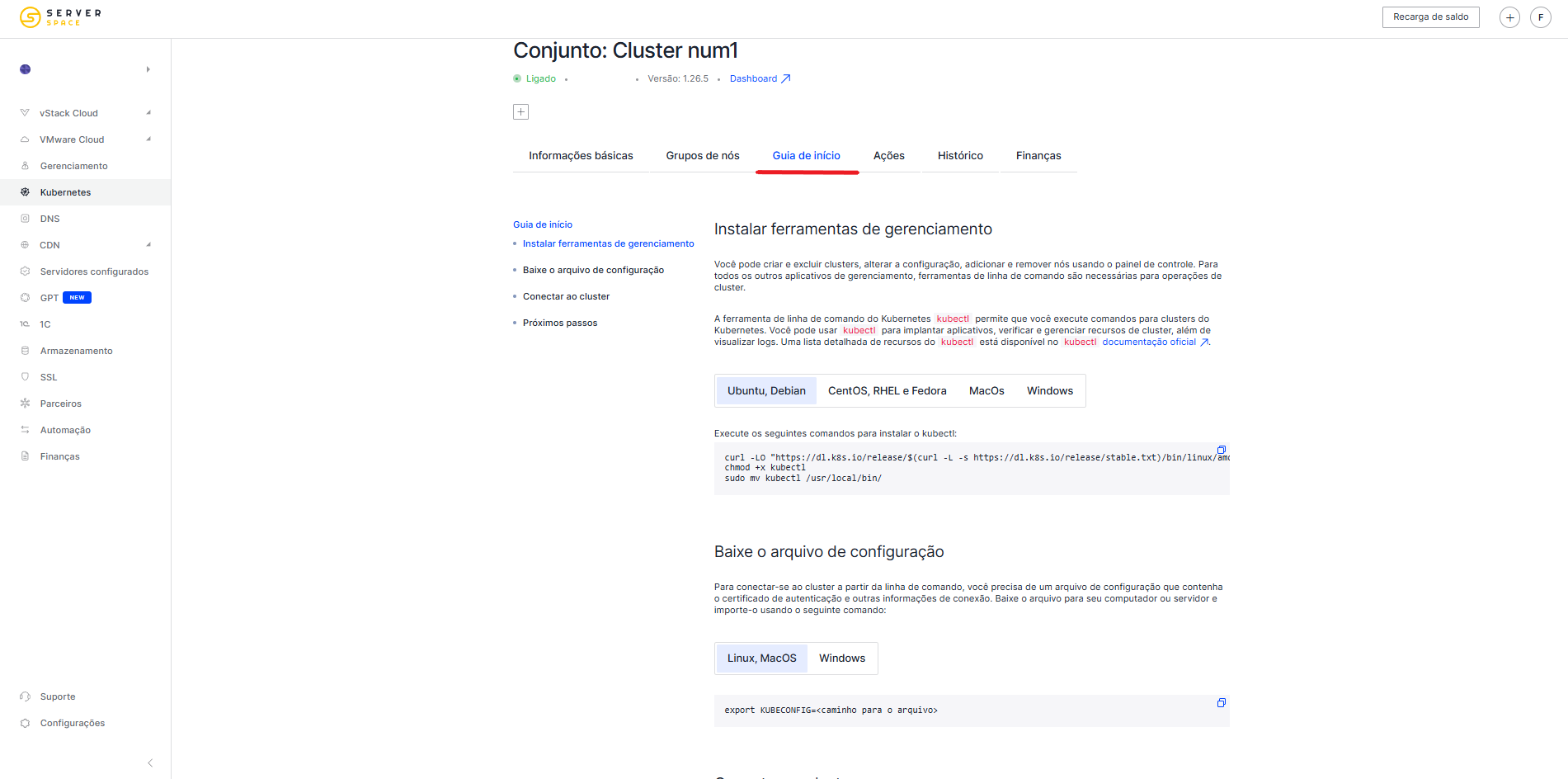Click the SSL shield icon
This screenshot has width=1568, height=779.
[25, 377]
